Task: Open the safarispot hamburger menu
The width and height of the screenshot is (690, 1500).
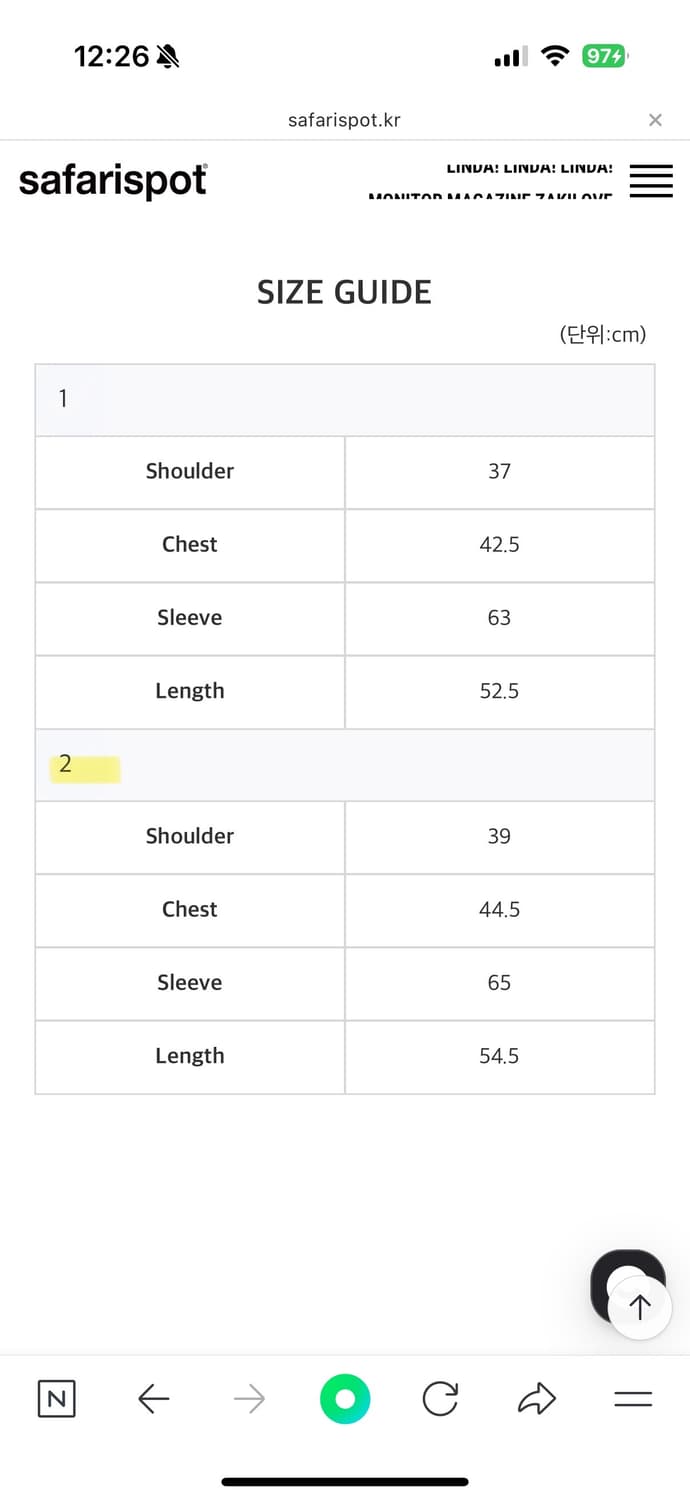Action: click(x=651, y=181)
